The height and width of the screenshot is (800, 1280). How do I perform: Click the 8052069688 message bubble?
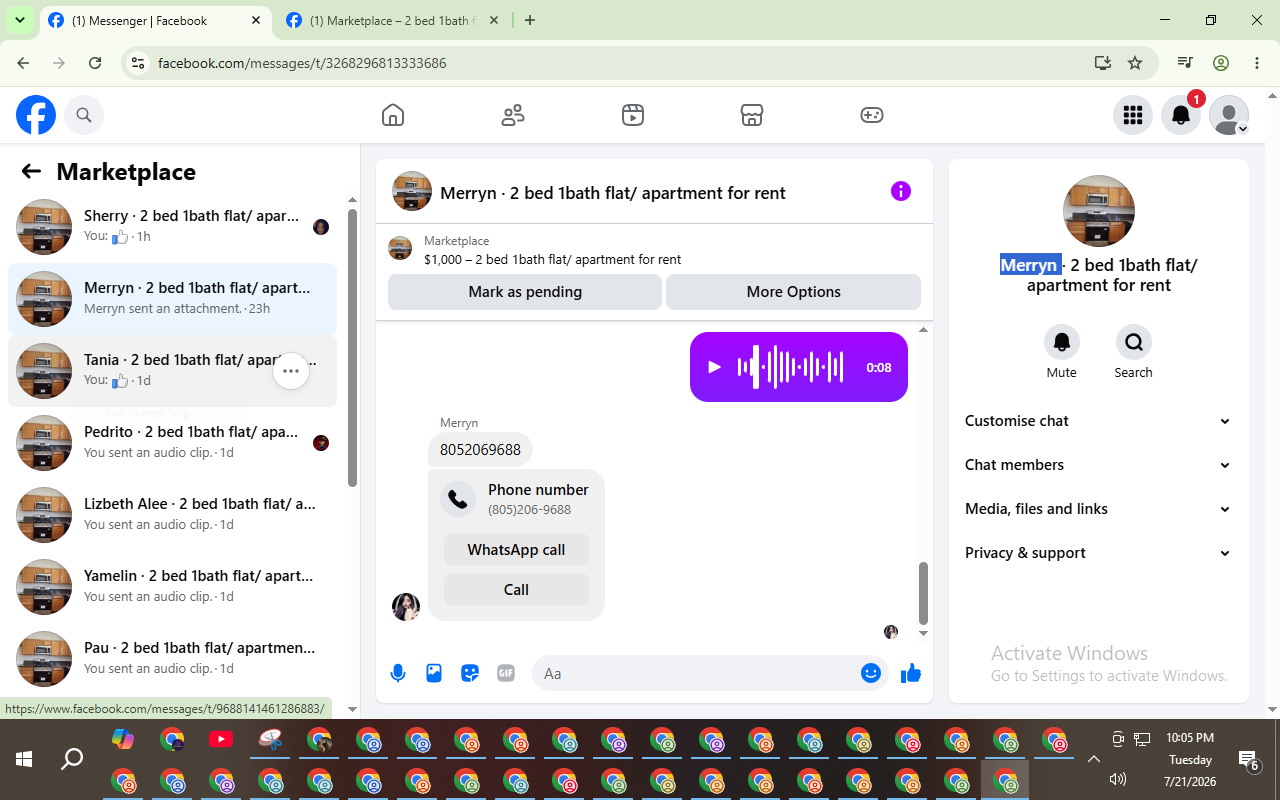pos(480,449)
